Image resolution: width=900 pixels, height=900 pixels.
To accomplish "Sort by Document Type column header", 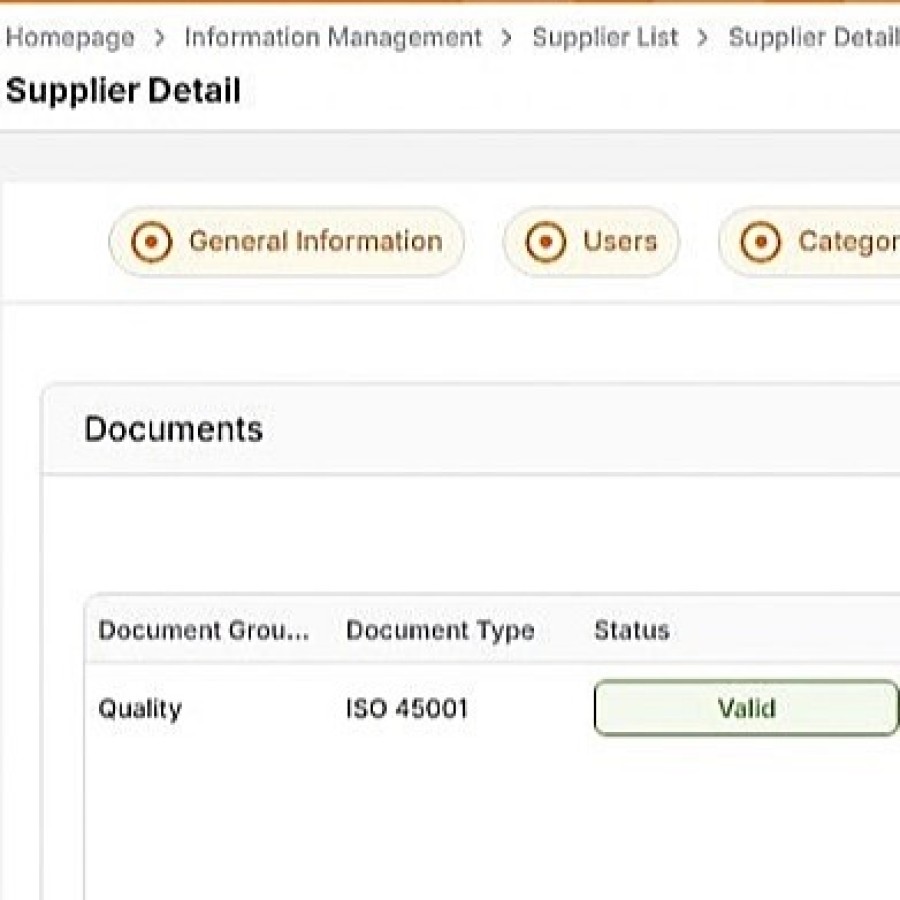I will pos(440,631).
